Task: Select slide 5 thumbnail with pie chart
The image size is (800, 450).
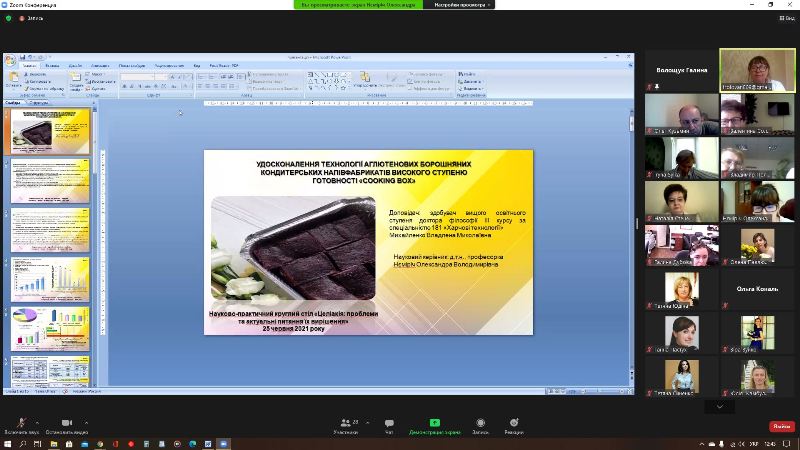Action: 50,329
